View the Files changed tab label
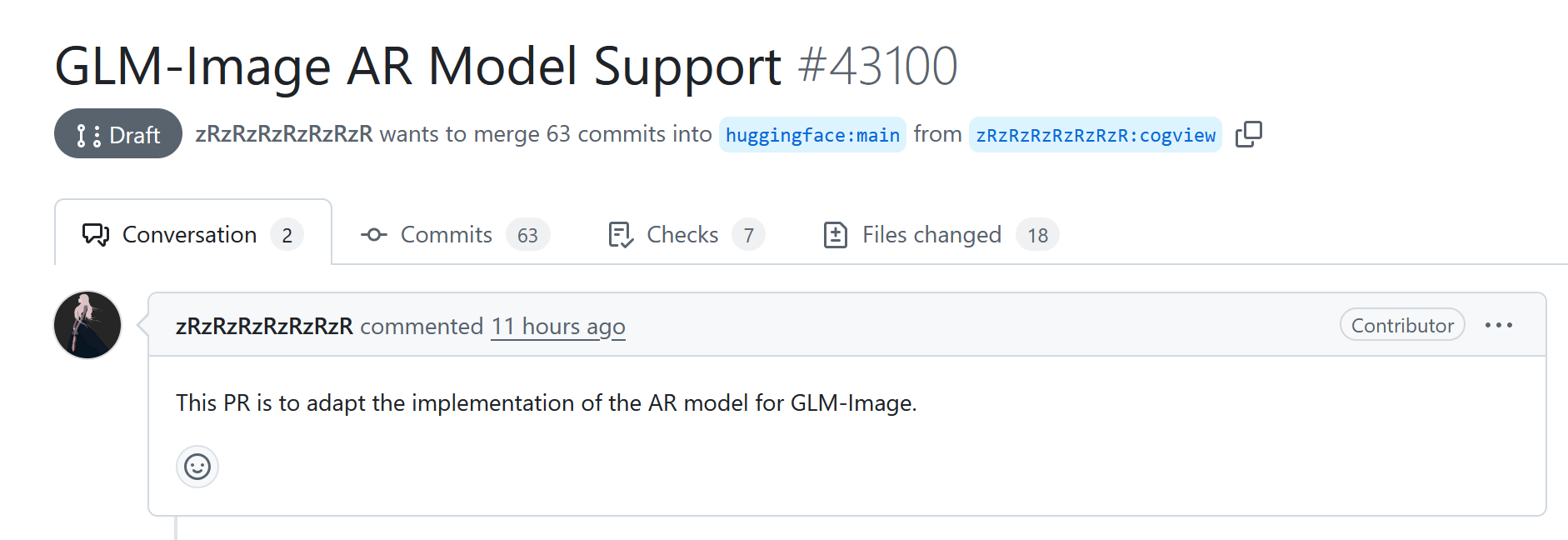Screen dimensions: 1568x540 [931, 235]
